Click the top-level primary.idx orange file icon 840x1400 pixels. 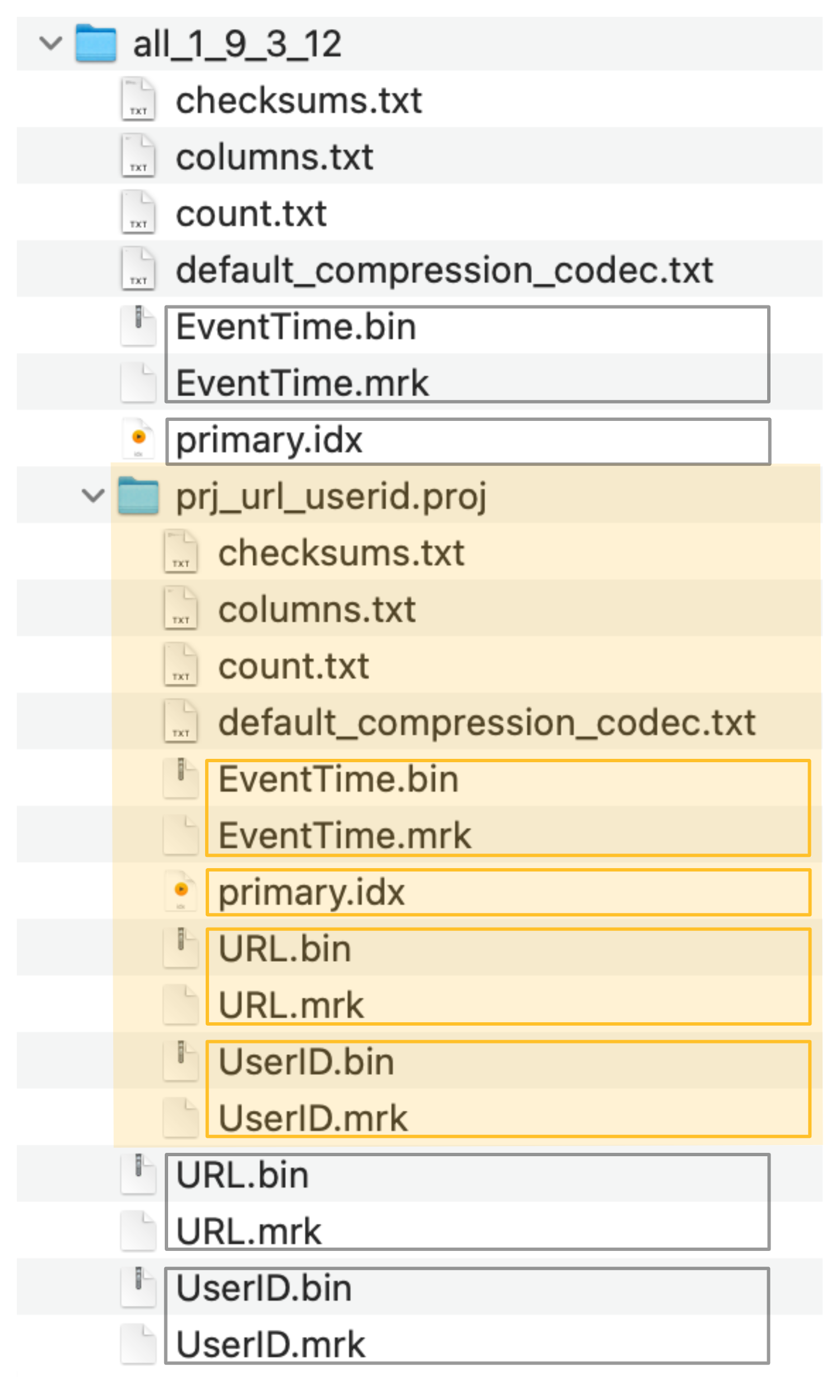138,439
